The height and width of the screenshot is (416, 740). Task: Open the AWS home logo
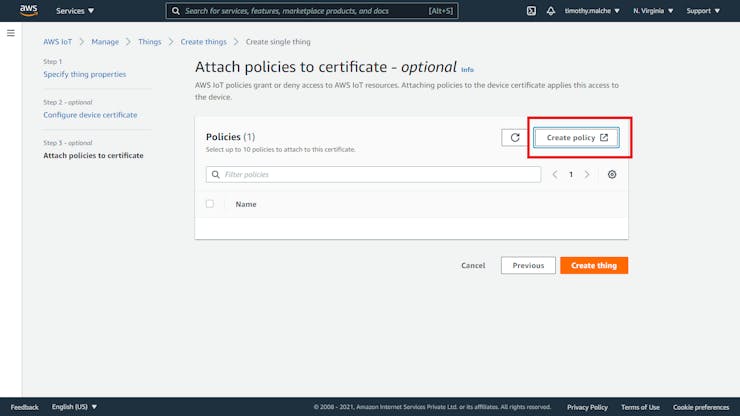click(x=29, y=10)
